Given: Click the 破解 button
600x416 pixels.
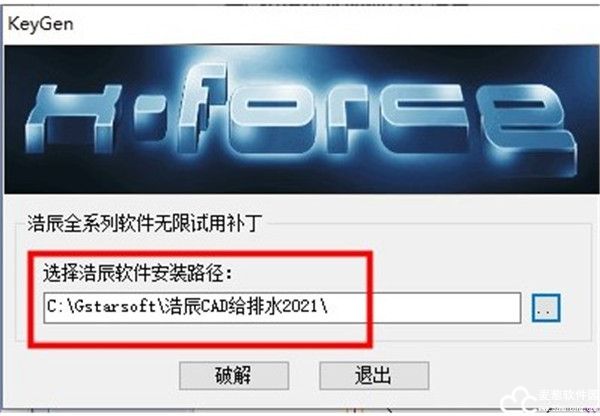Looking at the screenshot, I should tap(234, 375).
